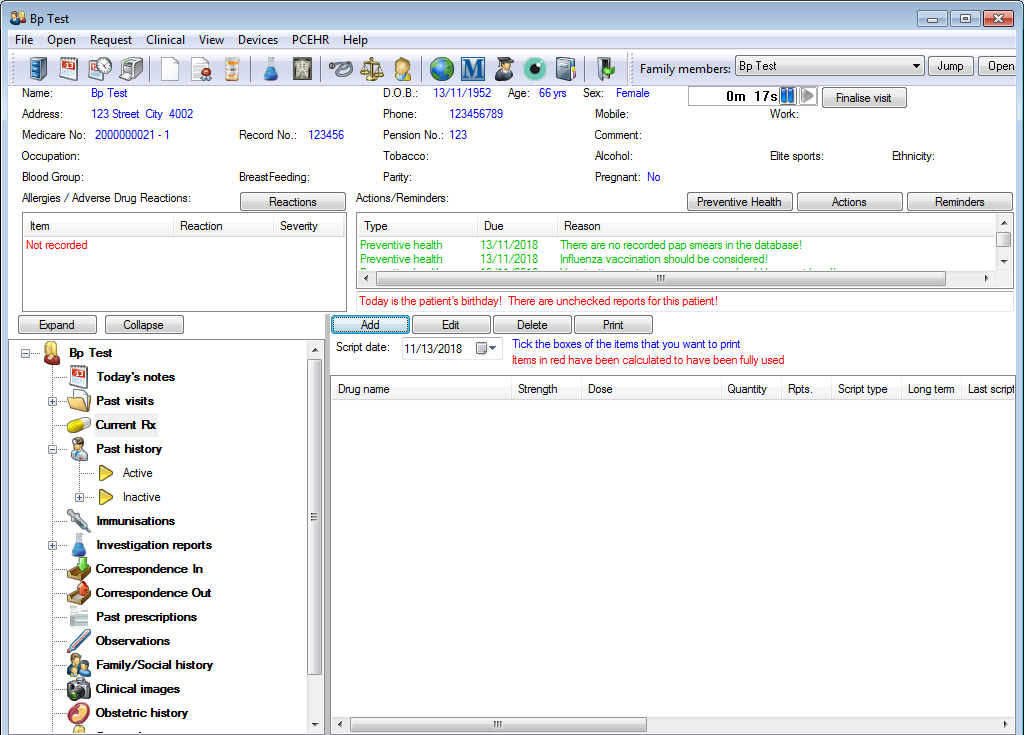Open the waiting room calendar-clock icon

[x=100, y=68]
